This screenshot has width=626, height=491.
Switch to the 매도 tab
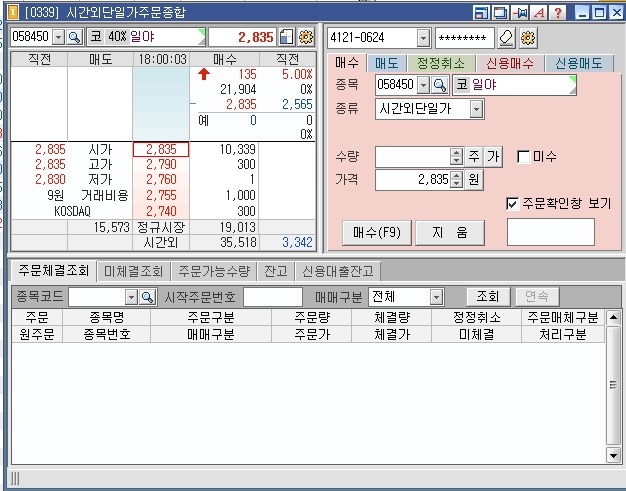coord(386,63)
